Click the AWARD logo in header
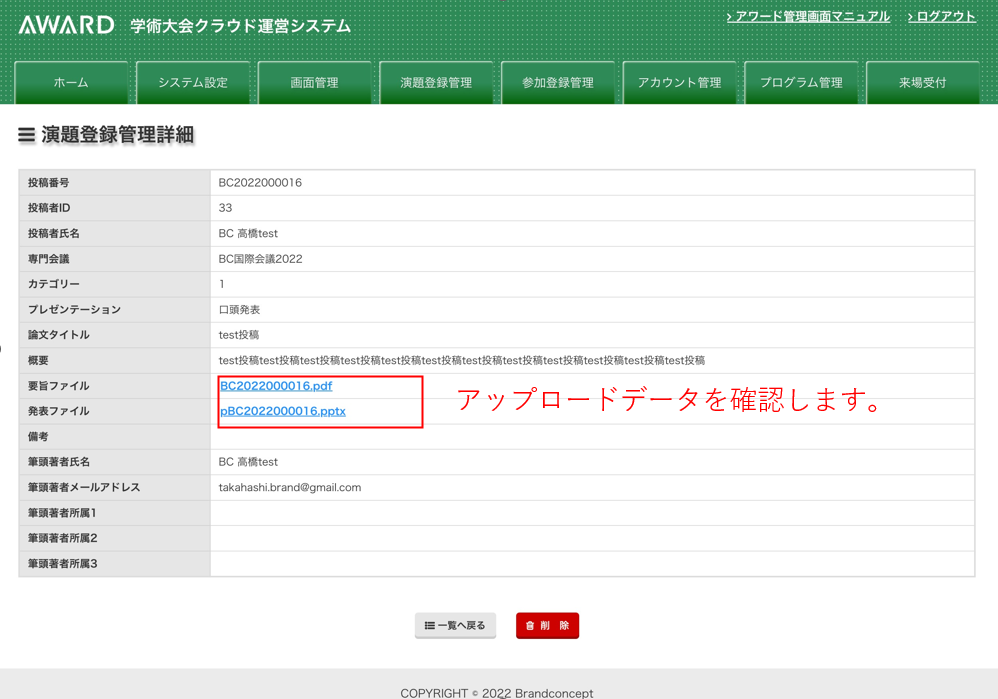 66,25
